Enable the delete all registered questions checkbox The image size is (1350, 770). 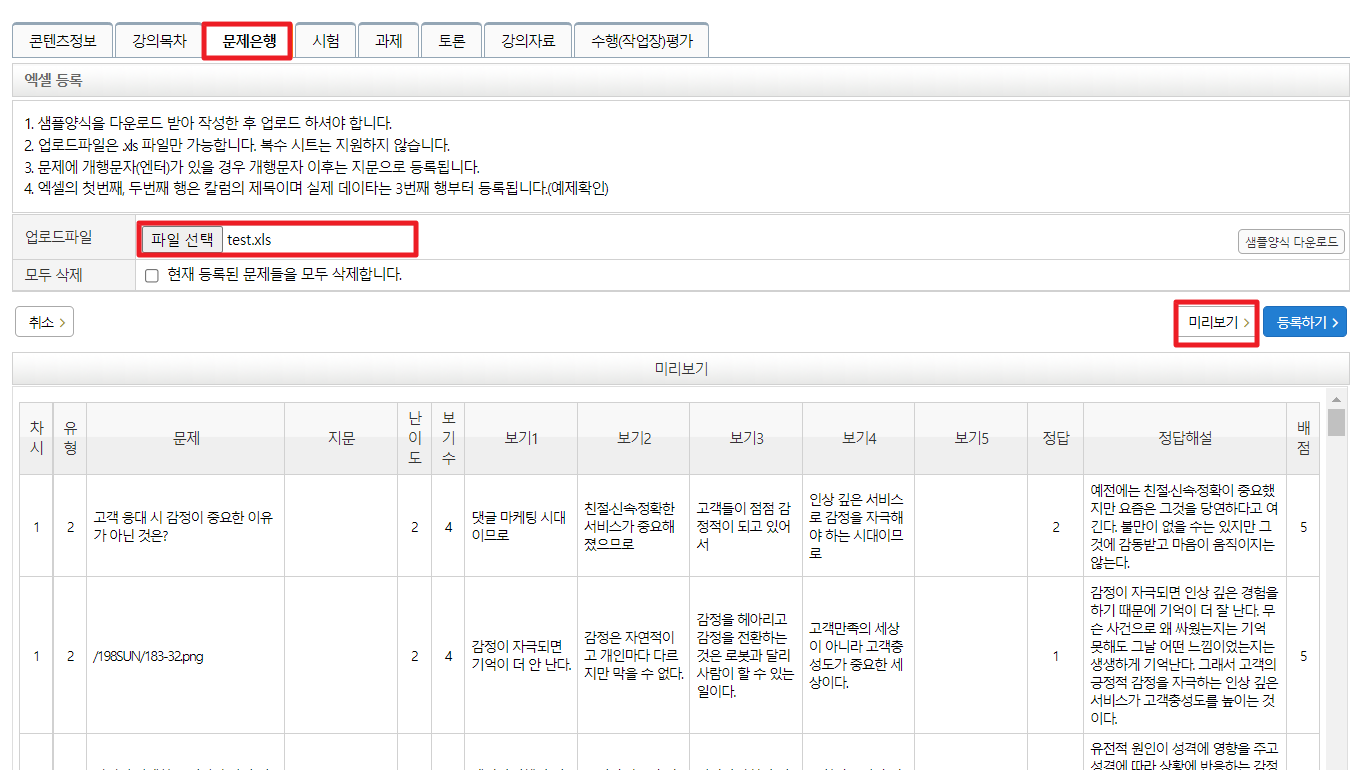pos(152,275)
